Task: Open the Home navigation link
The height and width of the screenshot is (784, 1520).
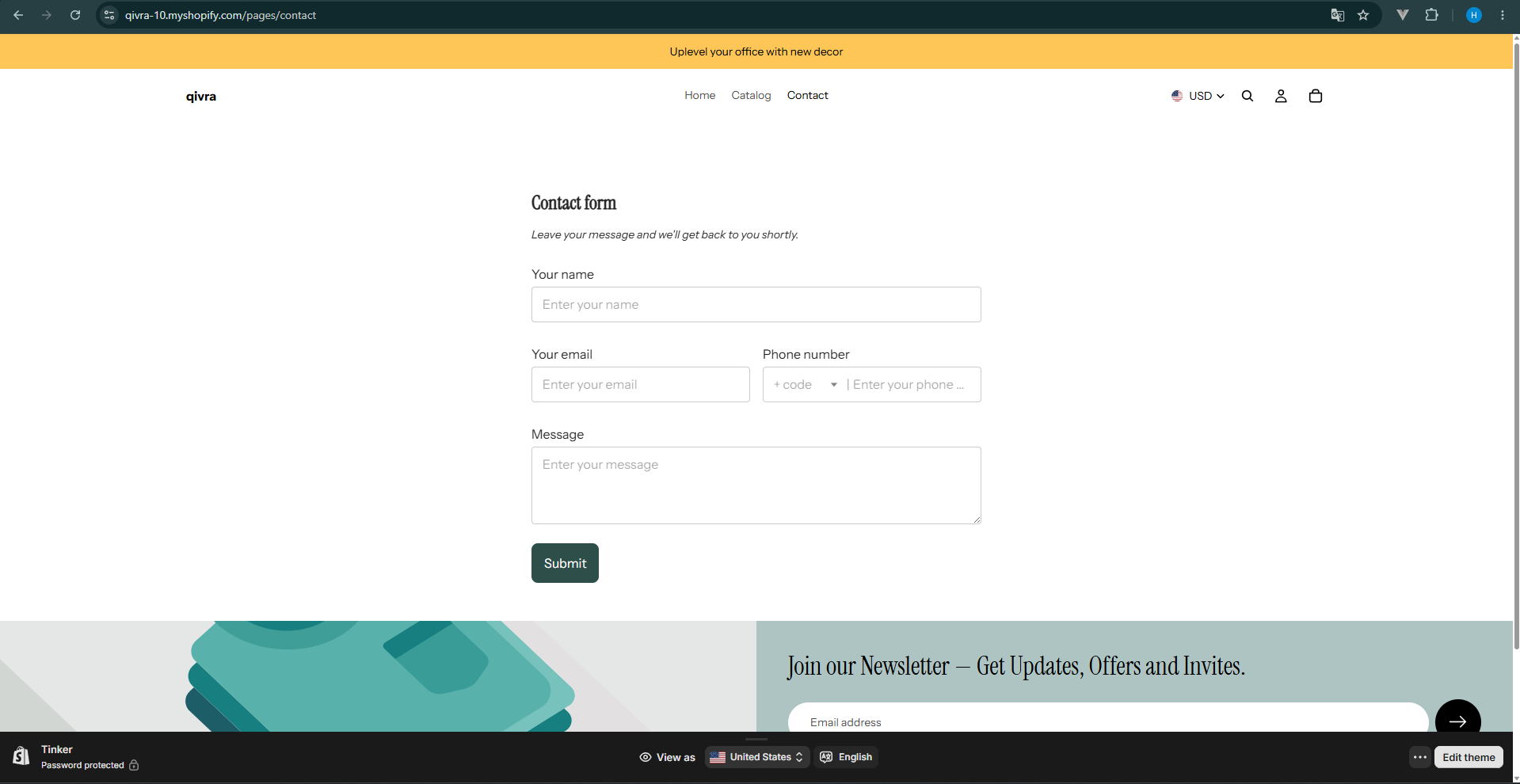Action: pyautogui.click(x=700, y=95)
